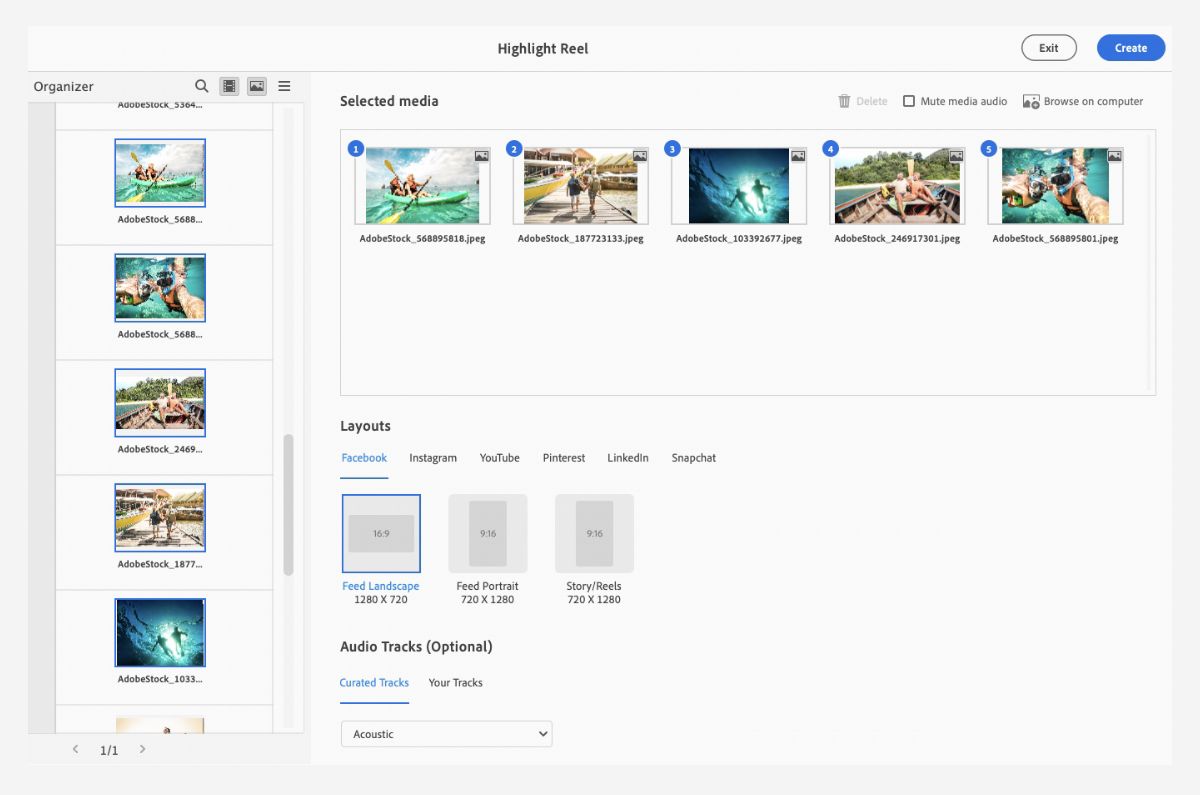Filter Organizer to show only photos

point(257,86)
